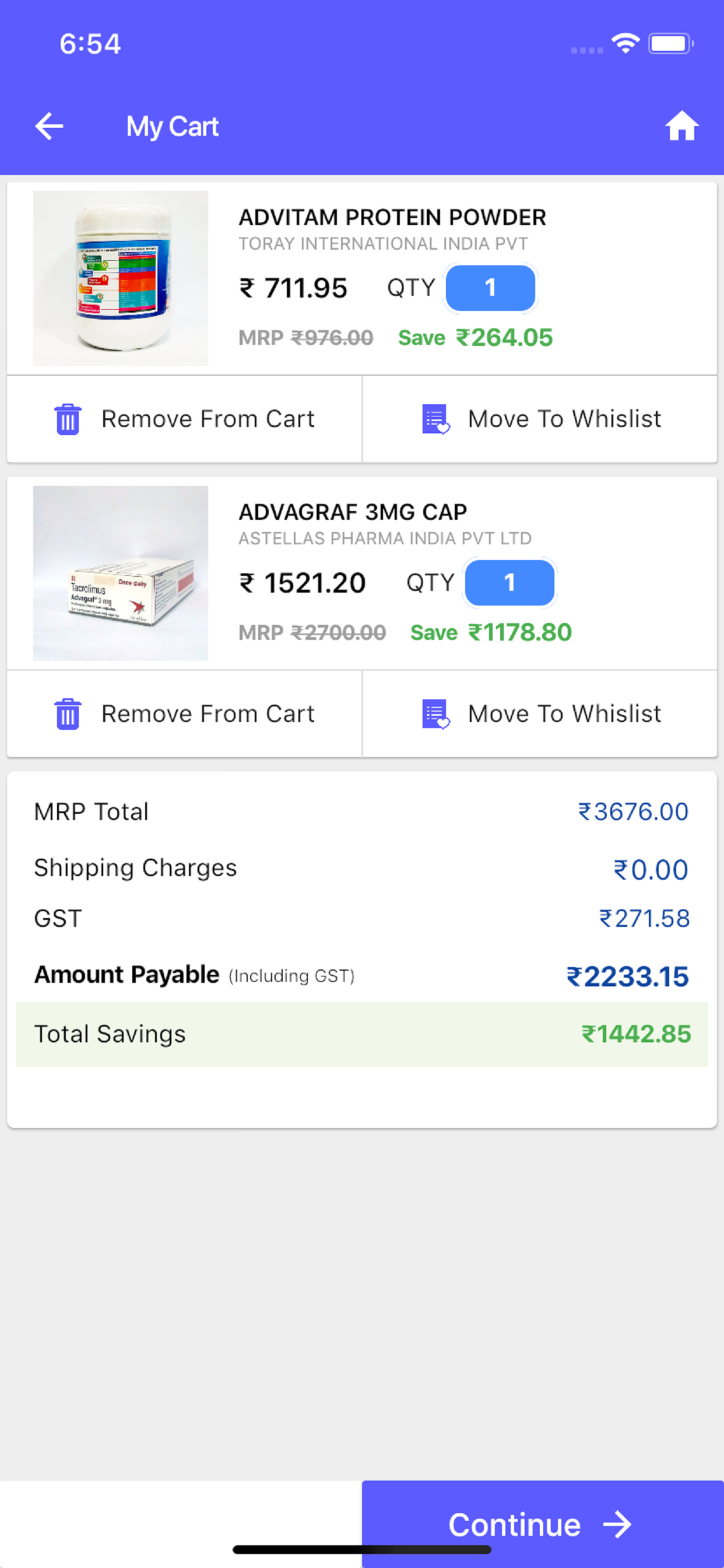Go to home via house icon

(x=681, y=126)
